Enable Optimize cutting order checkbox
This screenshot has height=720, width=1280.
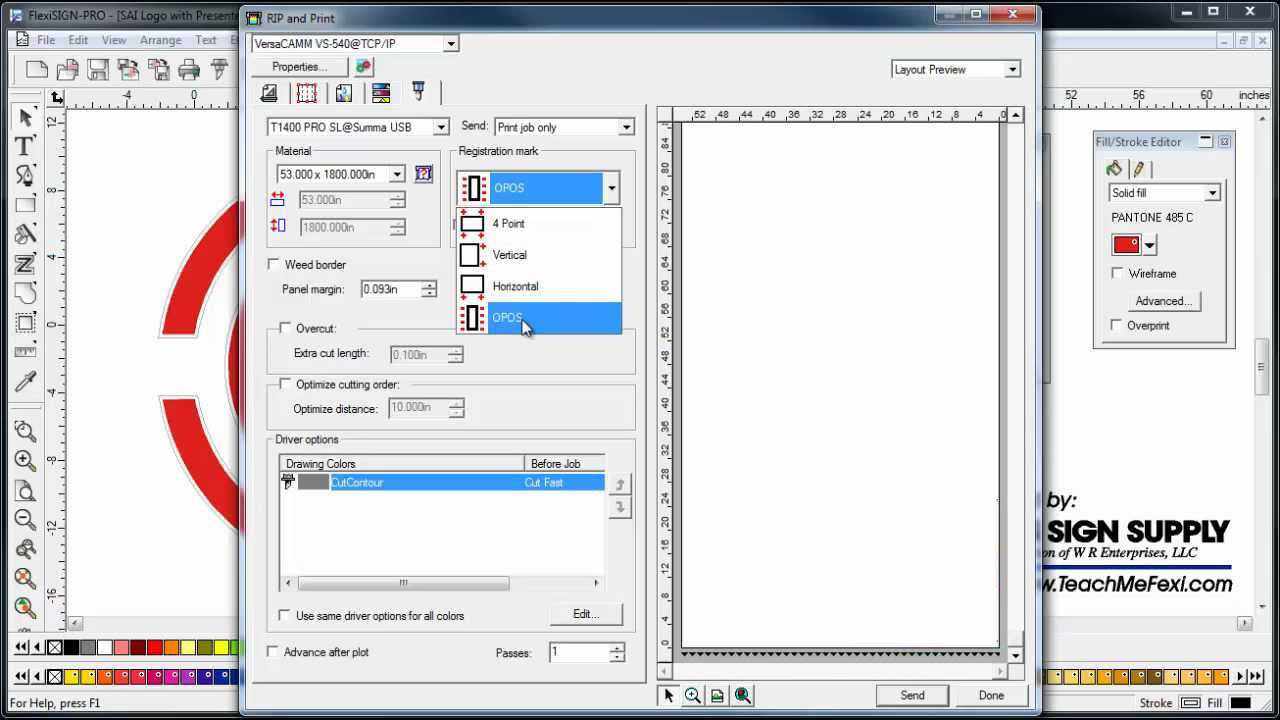pyautogui.click(x=285, y=384)
